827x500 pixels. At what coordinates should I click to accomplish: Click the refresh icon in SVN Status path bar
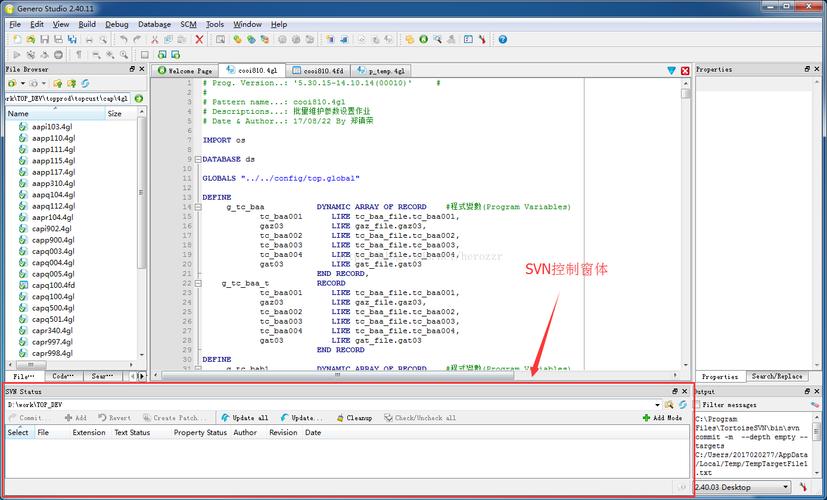coord(683,405)
